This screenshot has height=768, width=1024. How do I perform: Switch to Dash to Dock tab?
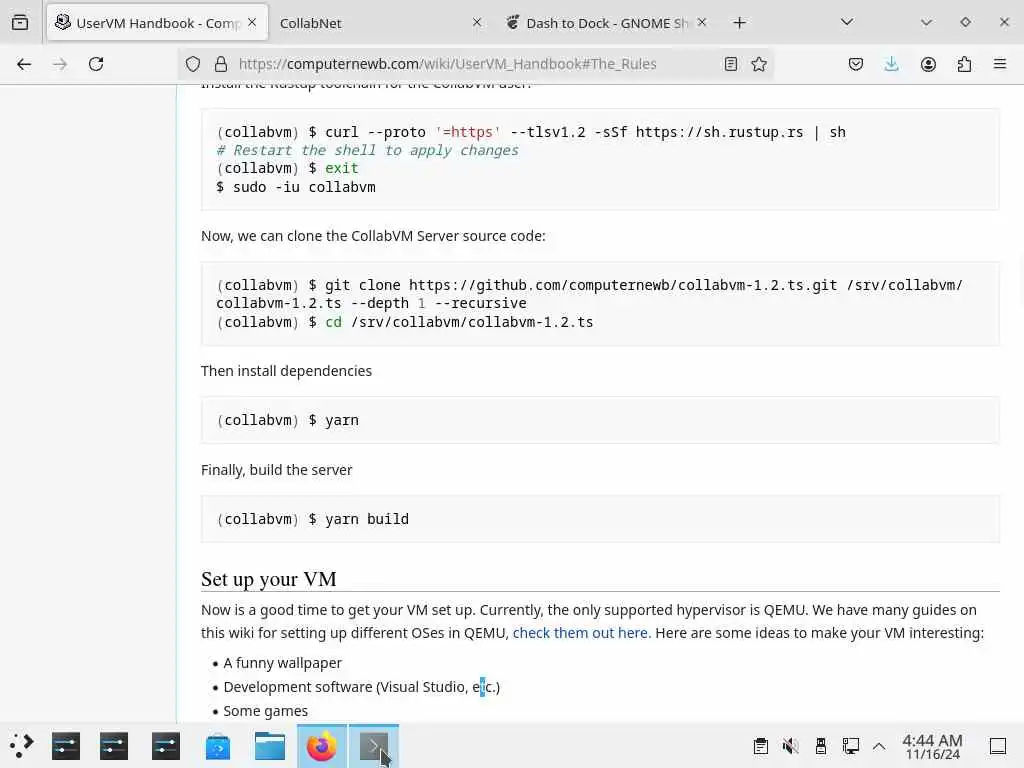pyautogui.click(x=607, y=23)
